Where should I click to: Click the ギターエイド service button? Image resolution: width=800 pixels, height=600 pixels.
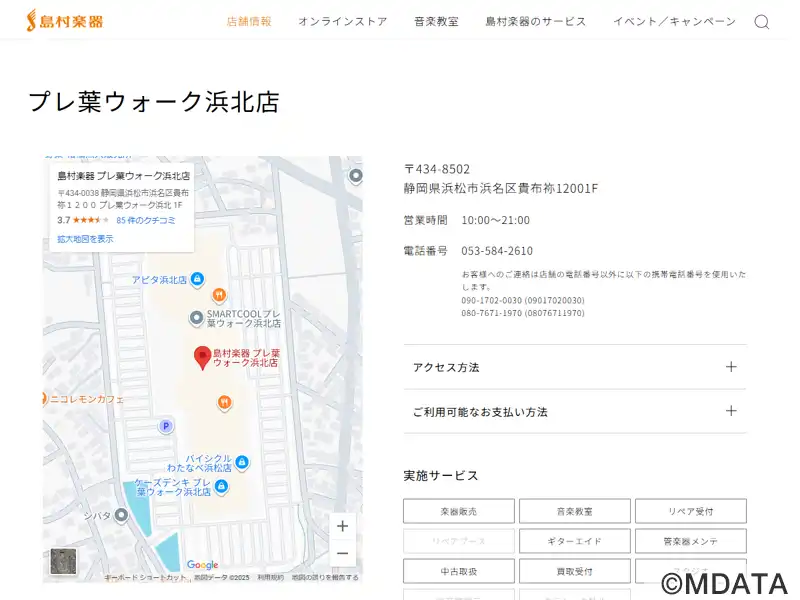(574, 541)
